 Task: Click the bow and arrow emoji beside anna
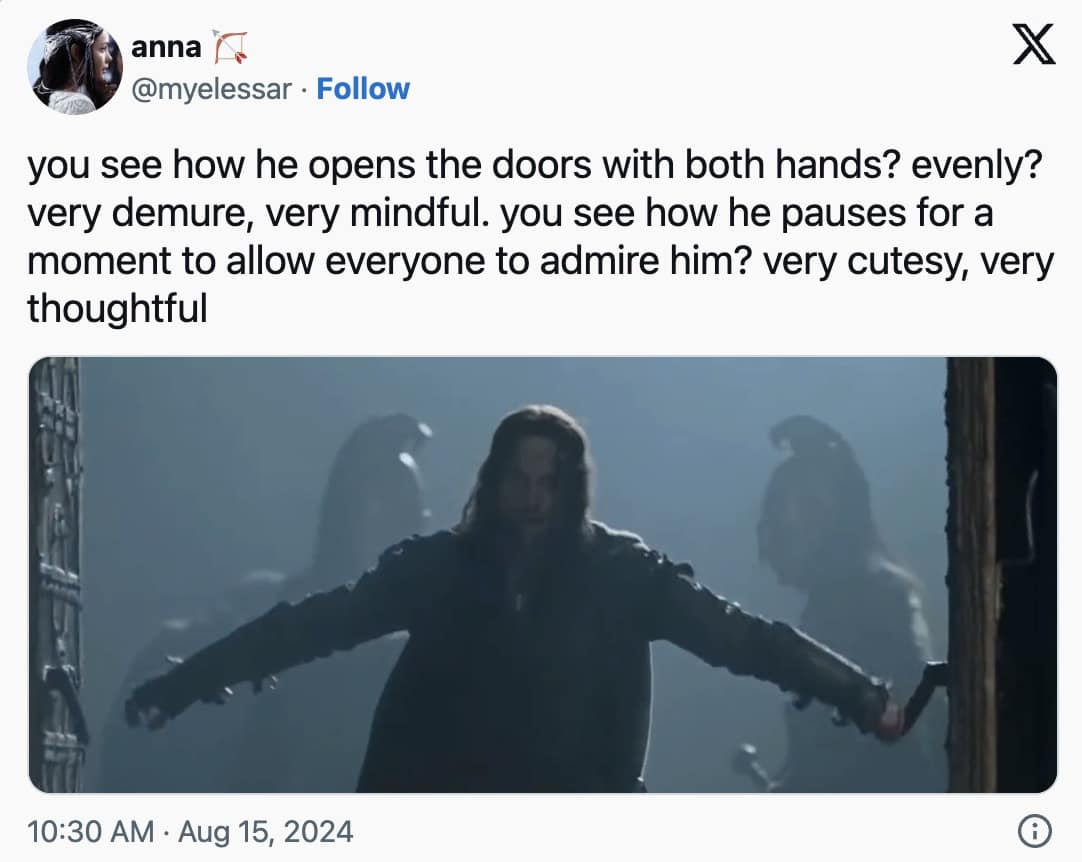(x=230, y=47)
